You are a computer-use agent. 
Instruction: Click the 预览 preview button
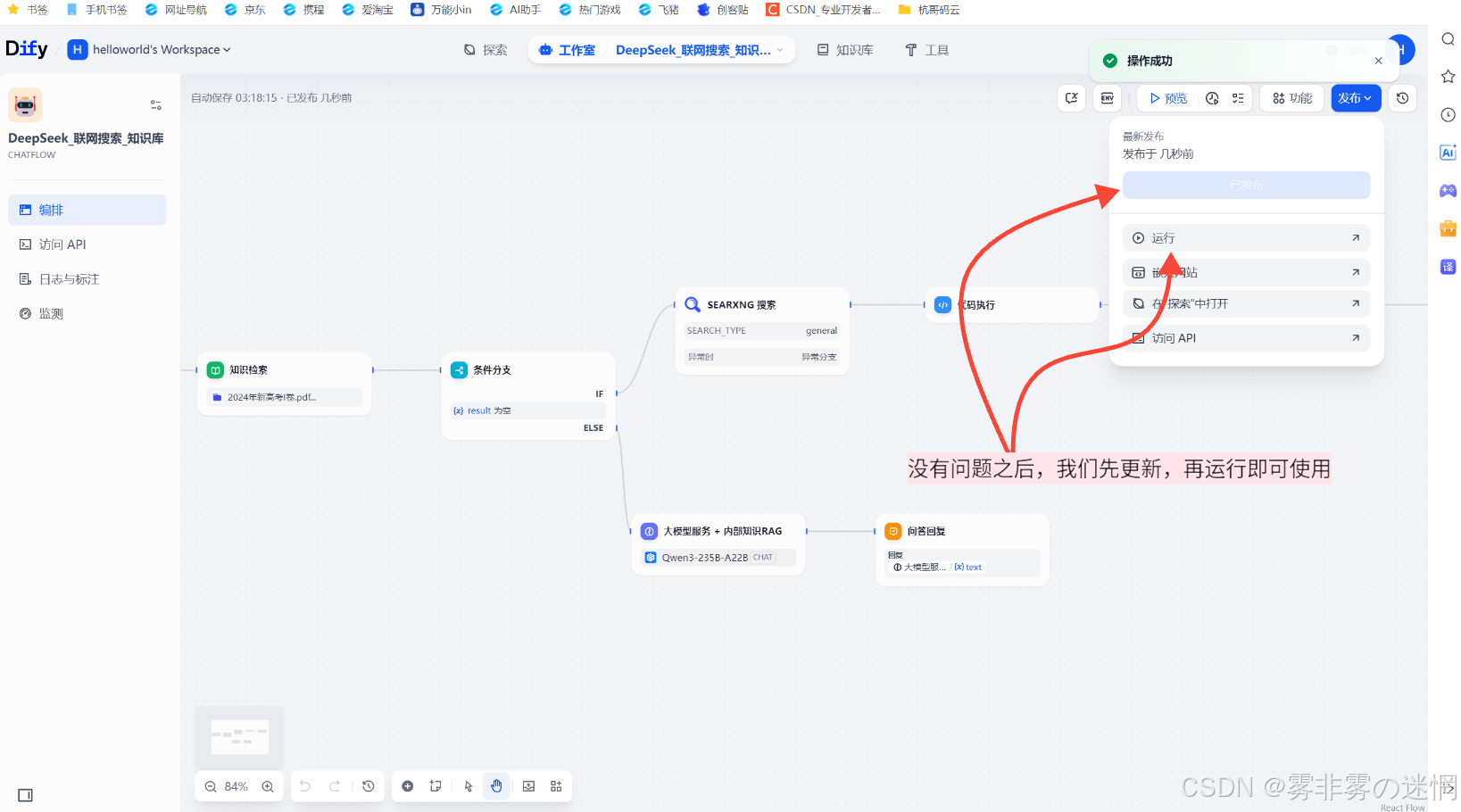(x=1168, y=98)
